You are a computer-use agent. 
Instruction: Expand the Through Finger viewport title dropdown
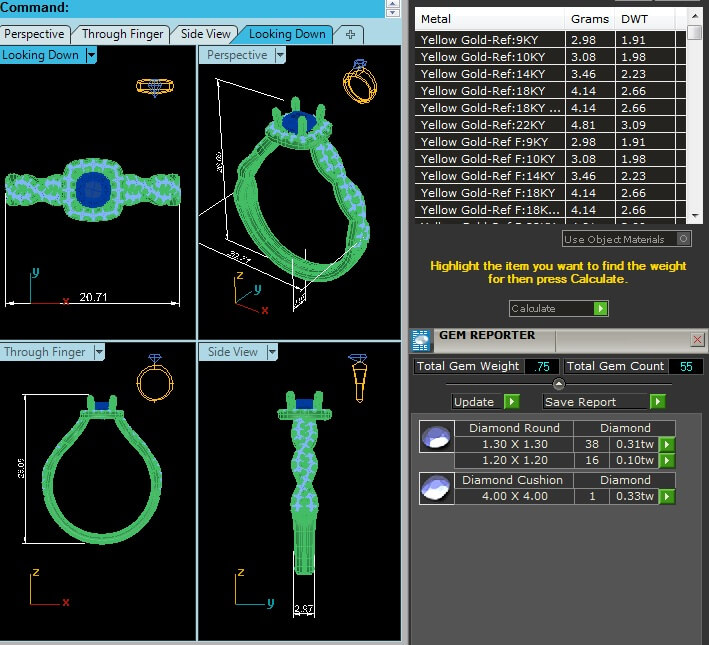pos(98,352)
